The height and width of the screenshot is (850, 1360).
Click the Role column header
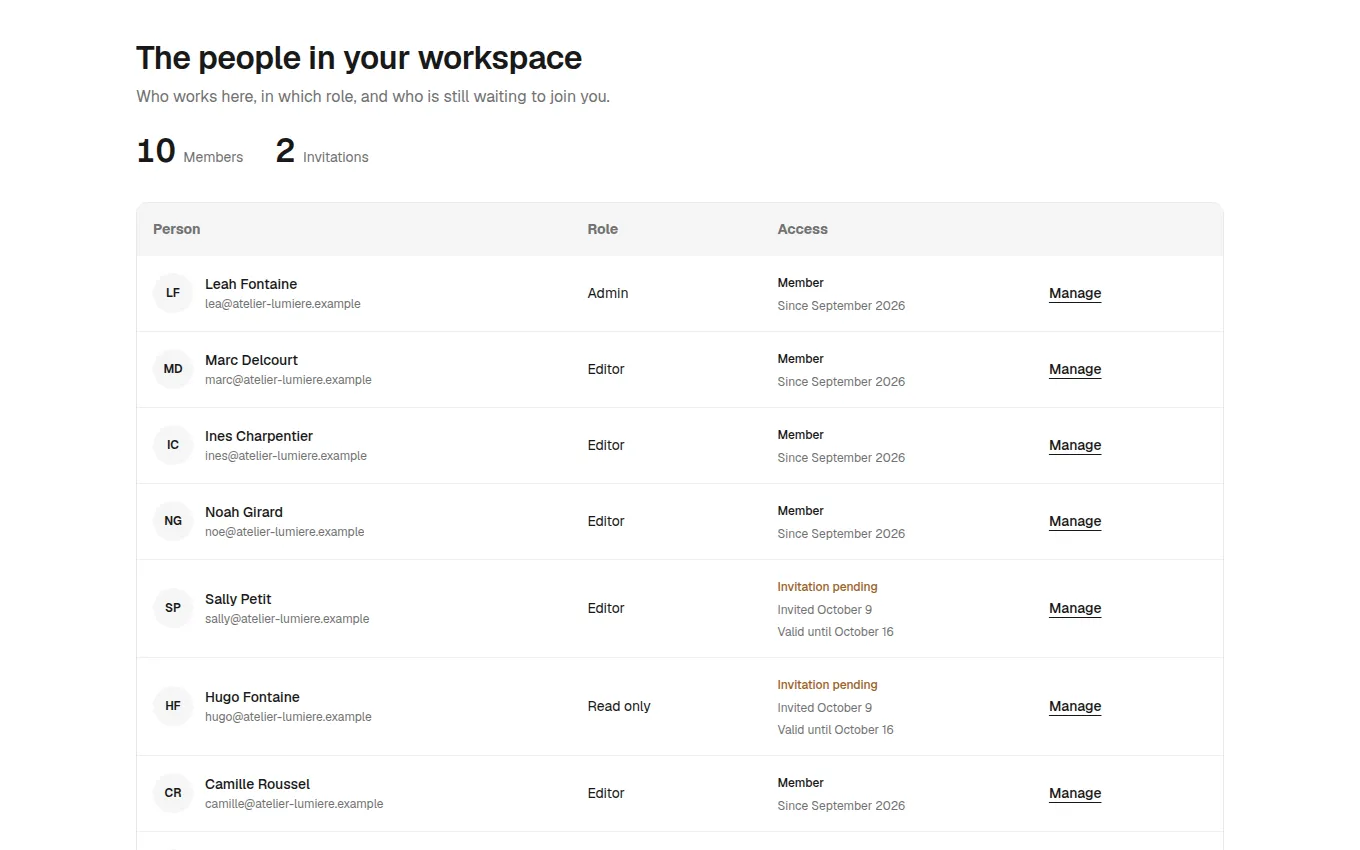(x=603, y=229)
